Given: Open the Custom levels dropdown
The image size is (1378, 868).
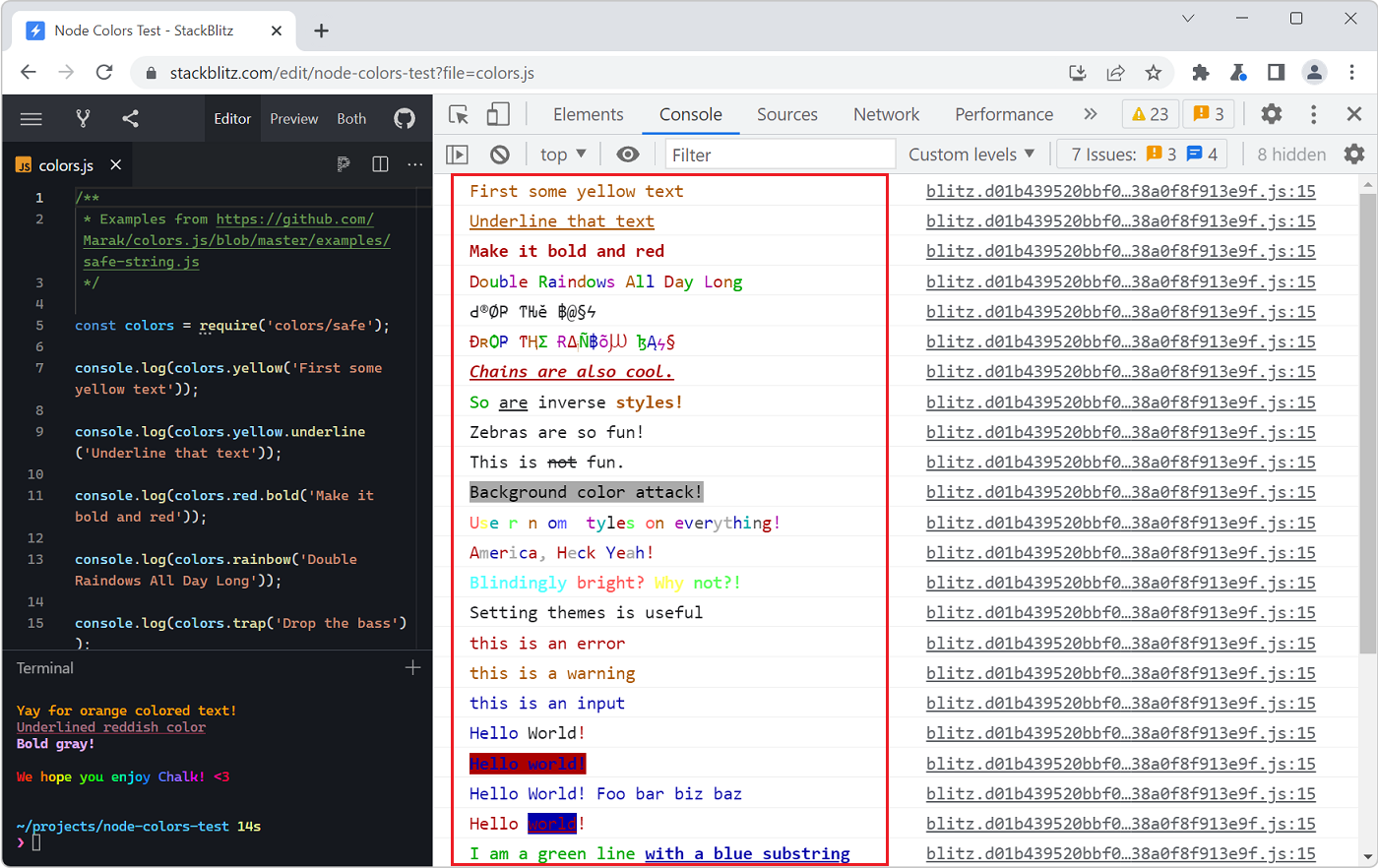Looking at the screenshot, I should pyautogui.click(x=971, y=154).
